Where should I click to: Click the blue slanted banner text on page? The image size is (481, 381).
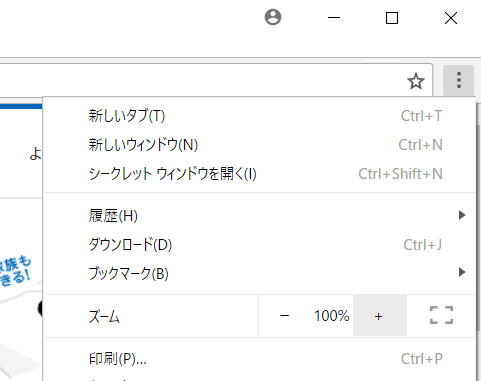pos(15,271)
